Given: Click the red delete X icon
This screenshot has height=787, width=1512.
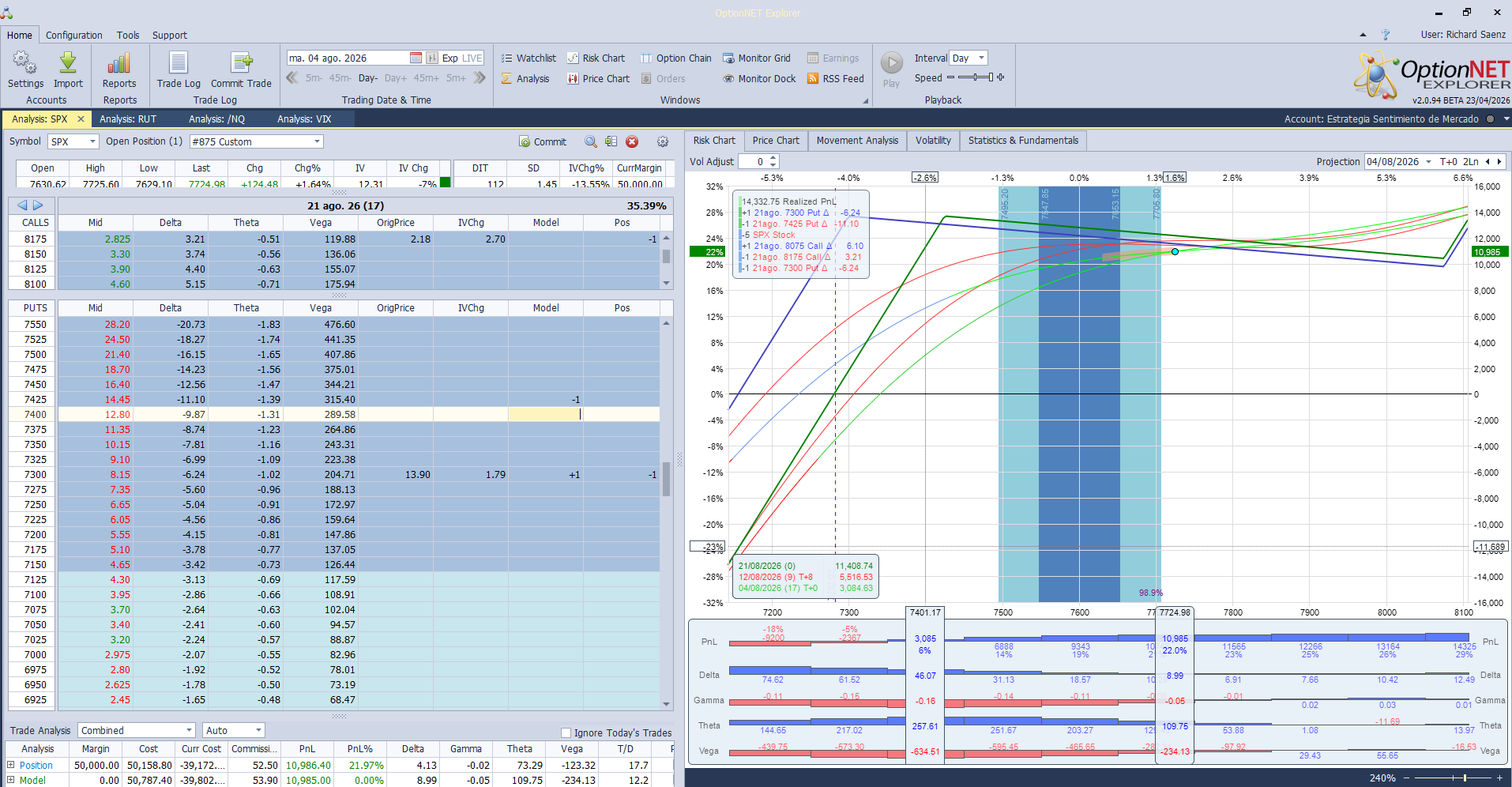Looking at the screenshot, I should [632, 141].
